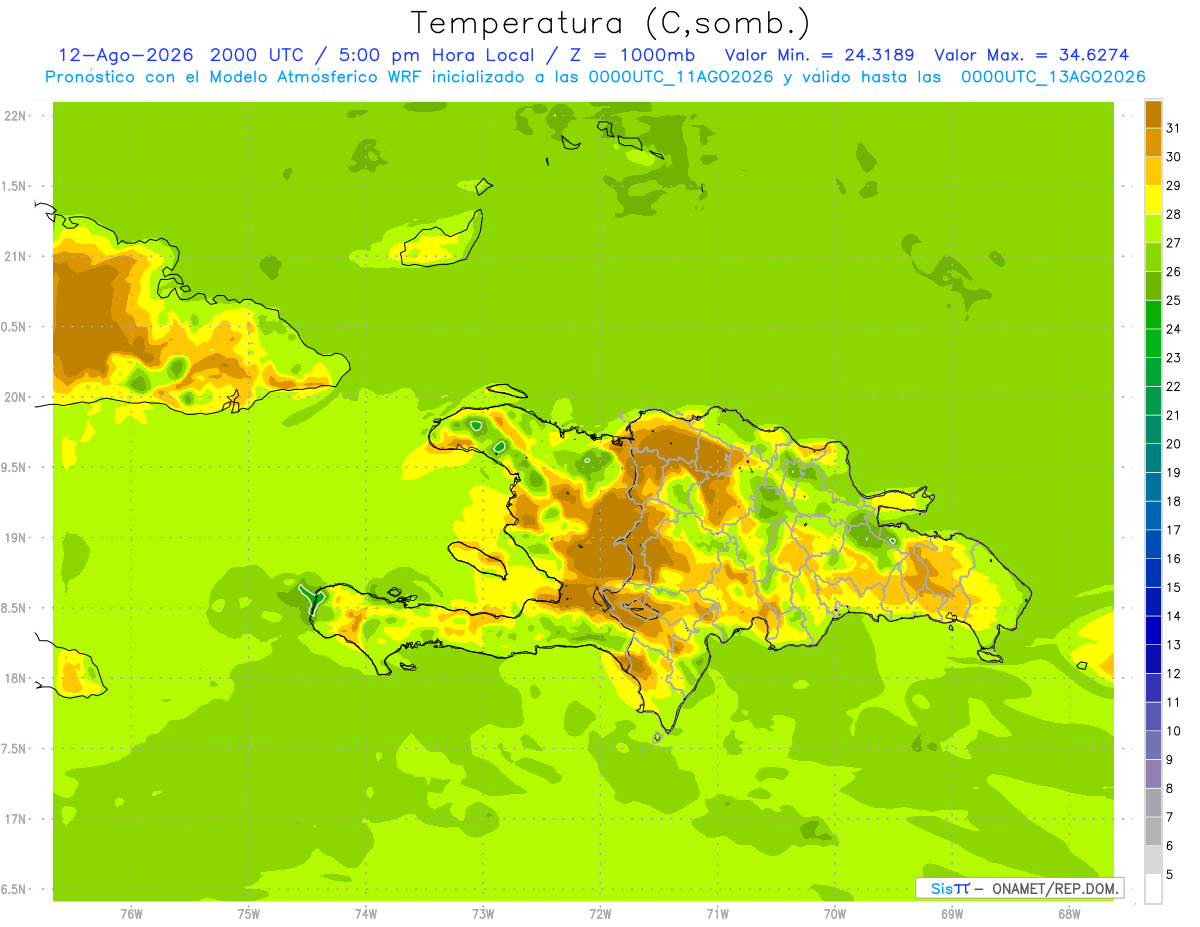Screen dimensions: 1200x927
Task: Click colorbar swatch between 24 and 25
Action: pos(1153,314)
